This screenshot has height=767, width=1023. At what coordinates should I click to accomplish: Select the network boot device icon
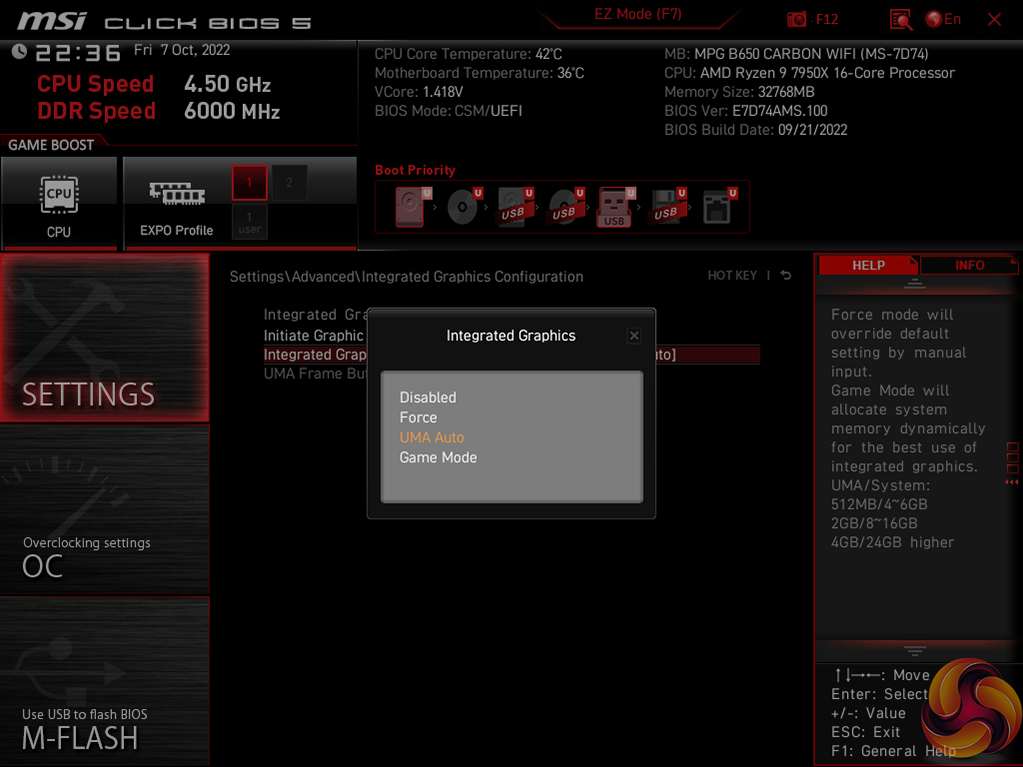click(718, 207)
